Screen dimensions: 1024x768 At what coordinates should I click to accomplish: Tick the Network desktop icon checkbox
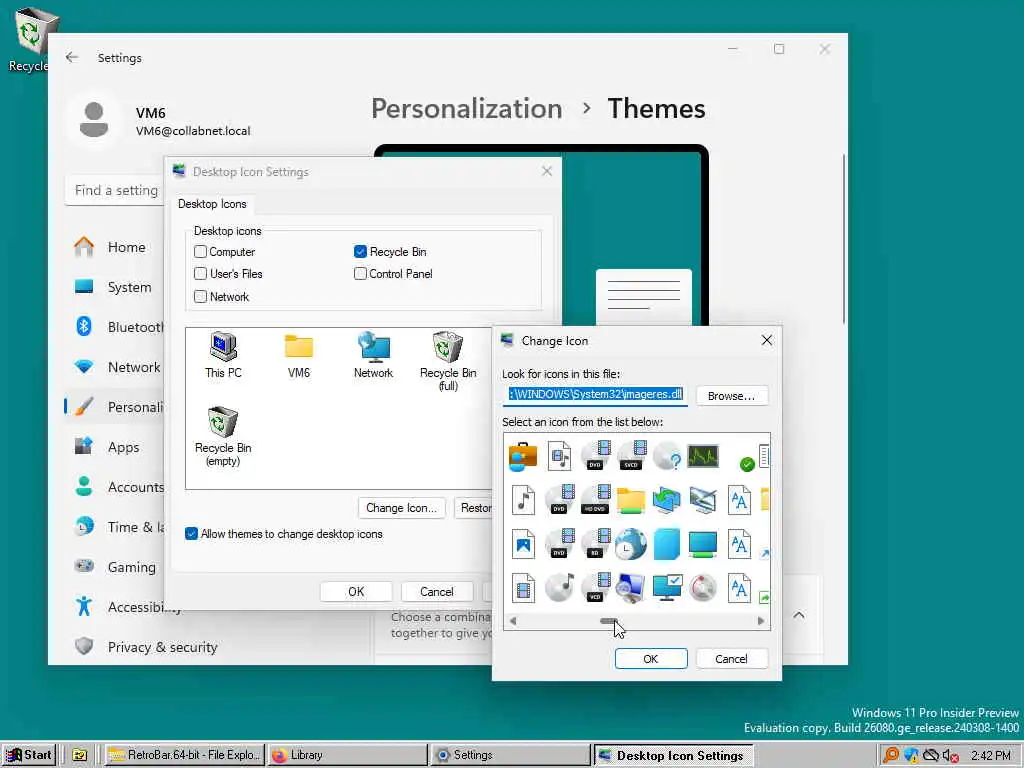point(200,296)
